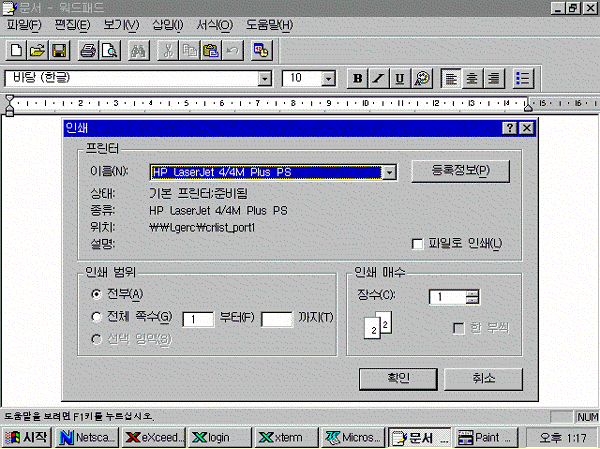600x449 pixels.
Task: Select the 선택 영역(S) radio option
Action: pos(96,339)
